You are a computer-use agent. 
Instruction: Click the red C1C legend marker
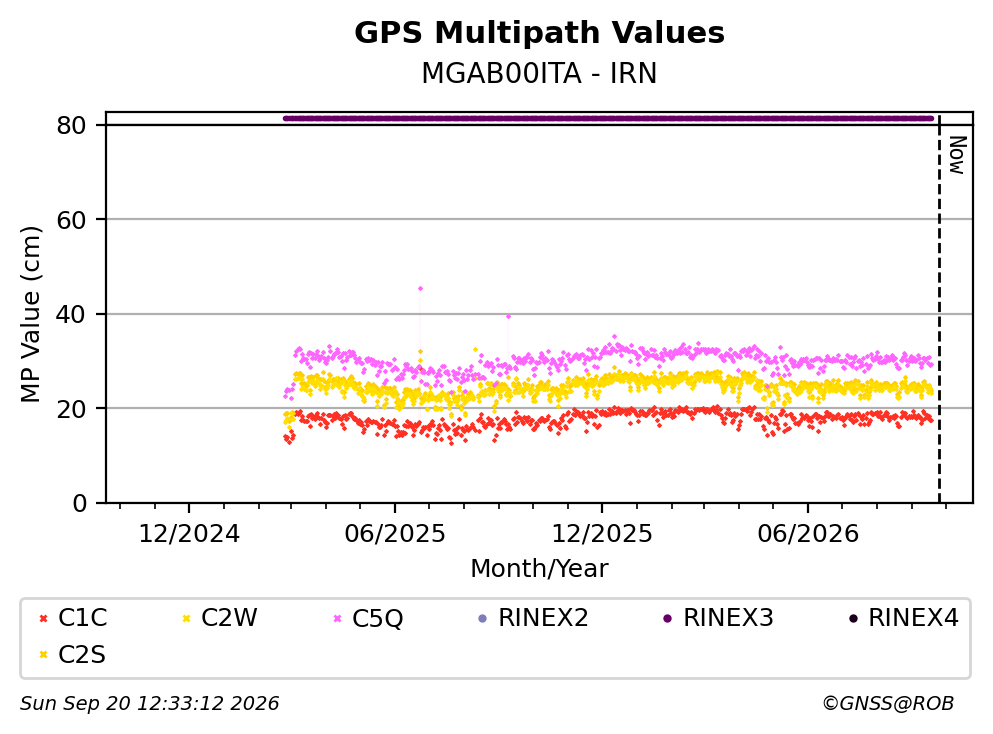44,618
